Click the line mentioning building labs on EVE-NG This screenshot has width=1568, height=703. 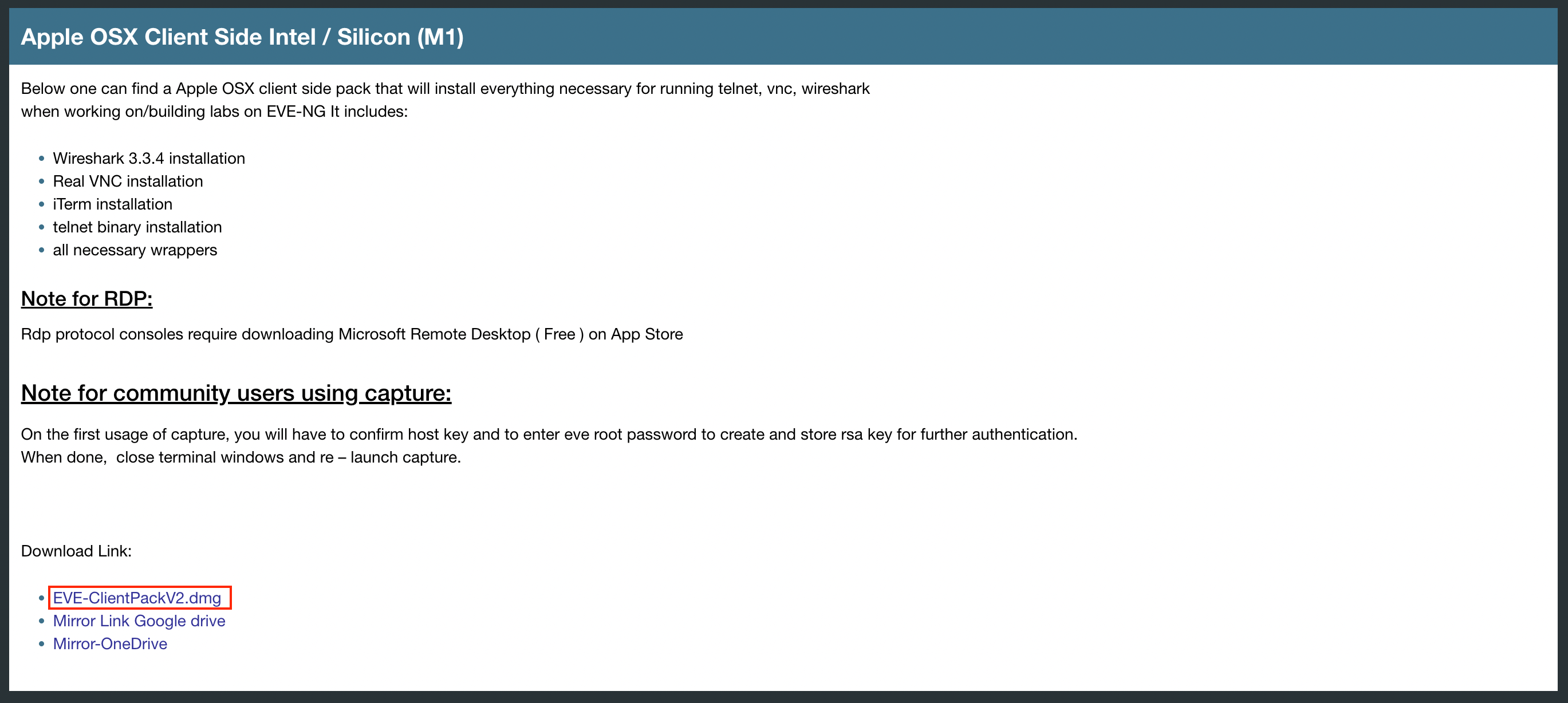[214, 112]
